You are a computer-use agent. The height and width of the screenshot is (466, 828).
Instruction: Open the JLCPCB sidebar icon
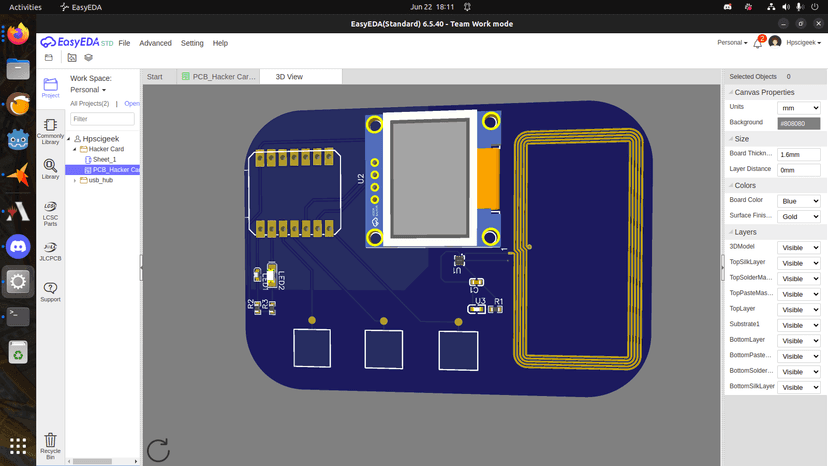click(x=50, y=250)
